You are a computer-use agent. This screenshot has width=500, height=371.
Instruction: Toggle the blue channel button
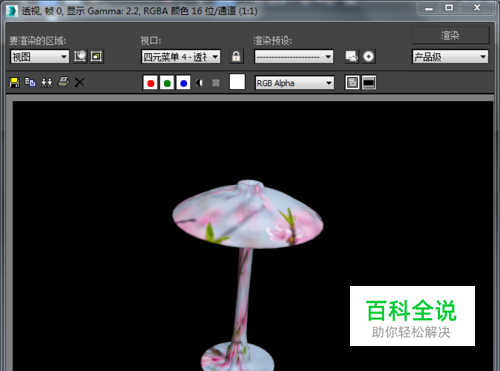(x=183, y=83)
